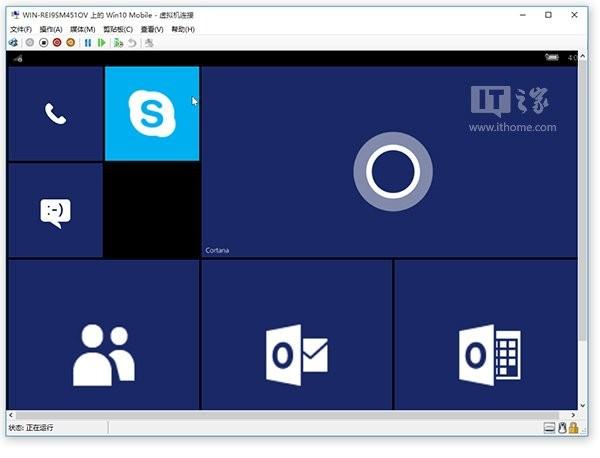Click the Cortana label text on the tile
The width and height of the screenshot is (600, 458).
point(217,250)
